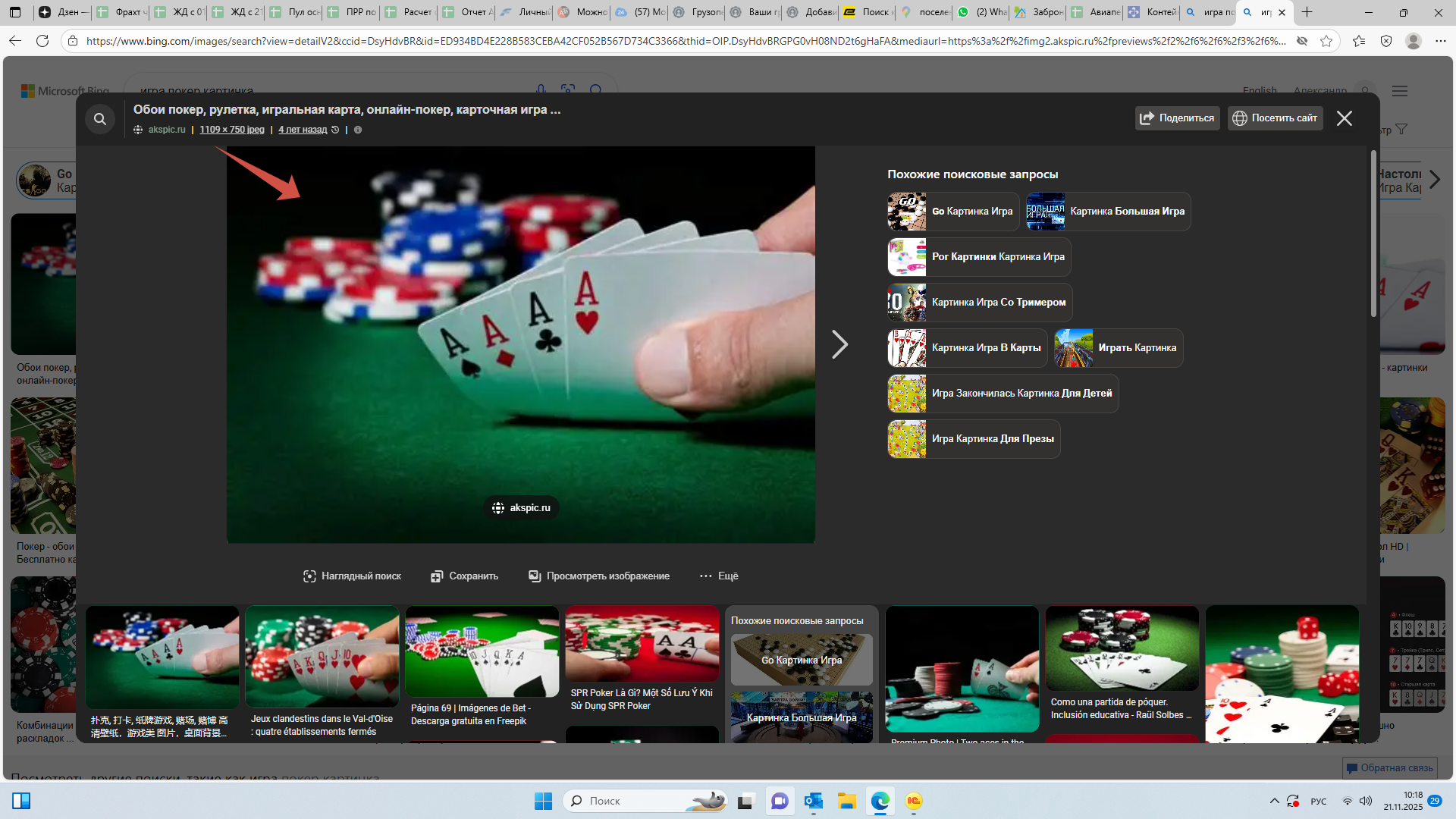Click View image (Просмотреть изображение)
Screen dimensions: 1456x819
tap(599, 576)
